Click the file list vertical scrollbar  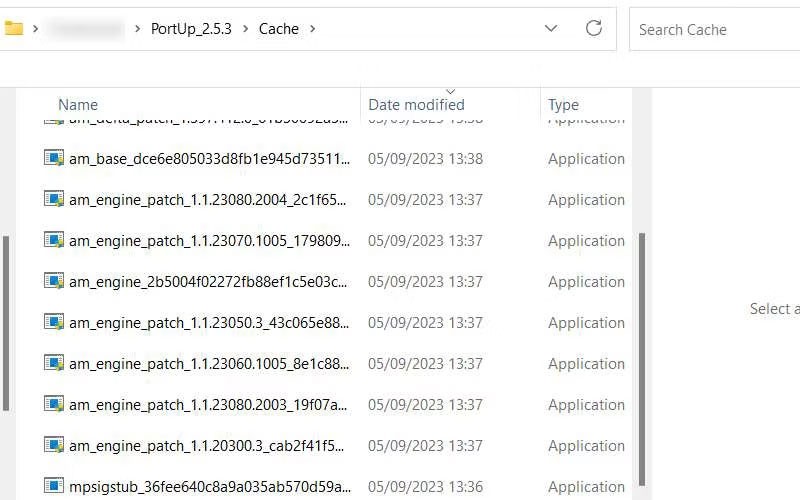(x=641, y=350)
